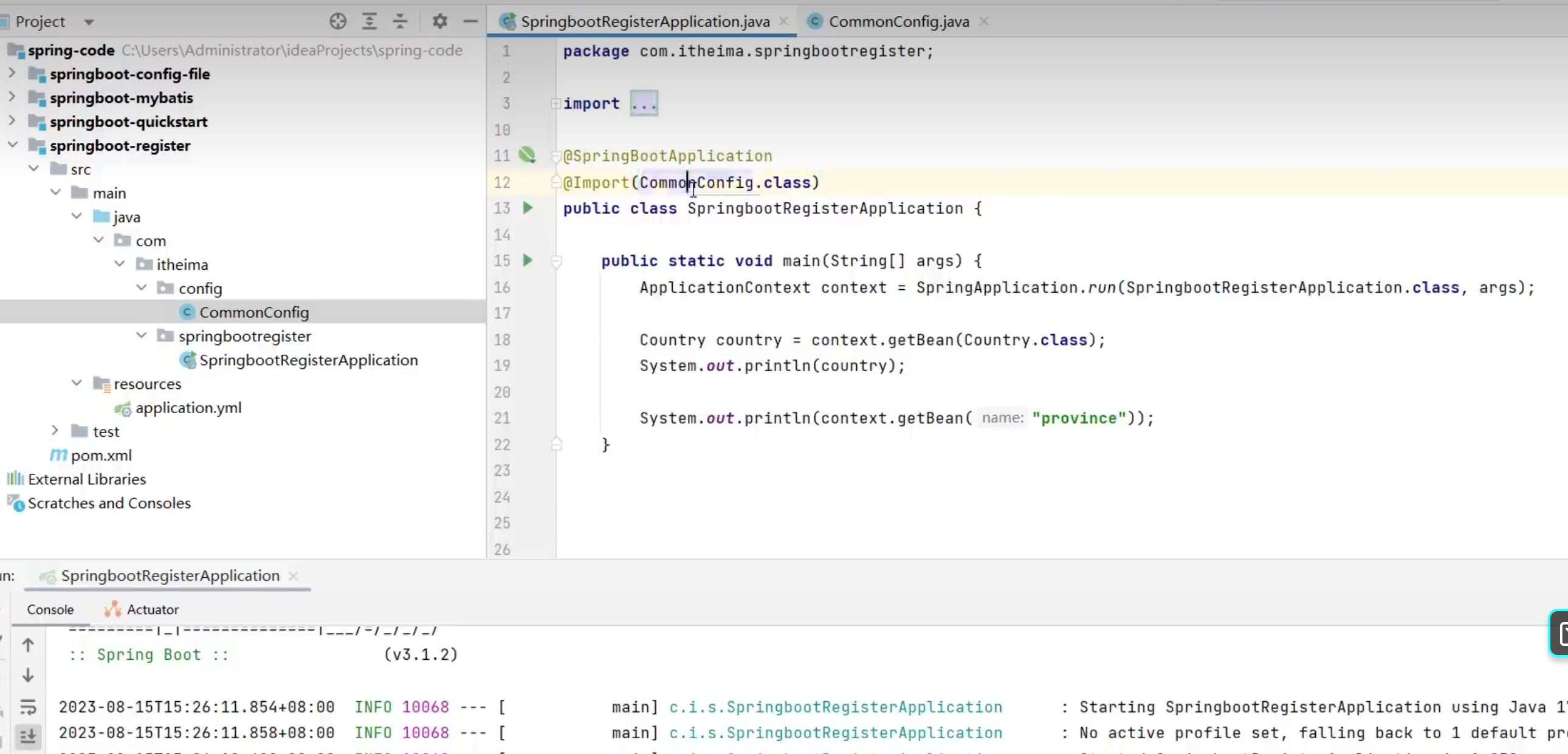Collapse the springboot-register module
This screenshot has height=754, width=1568.
tap(12, 145)
